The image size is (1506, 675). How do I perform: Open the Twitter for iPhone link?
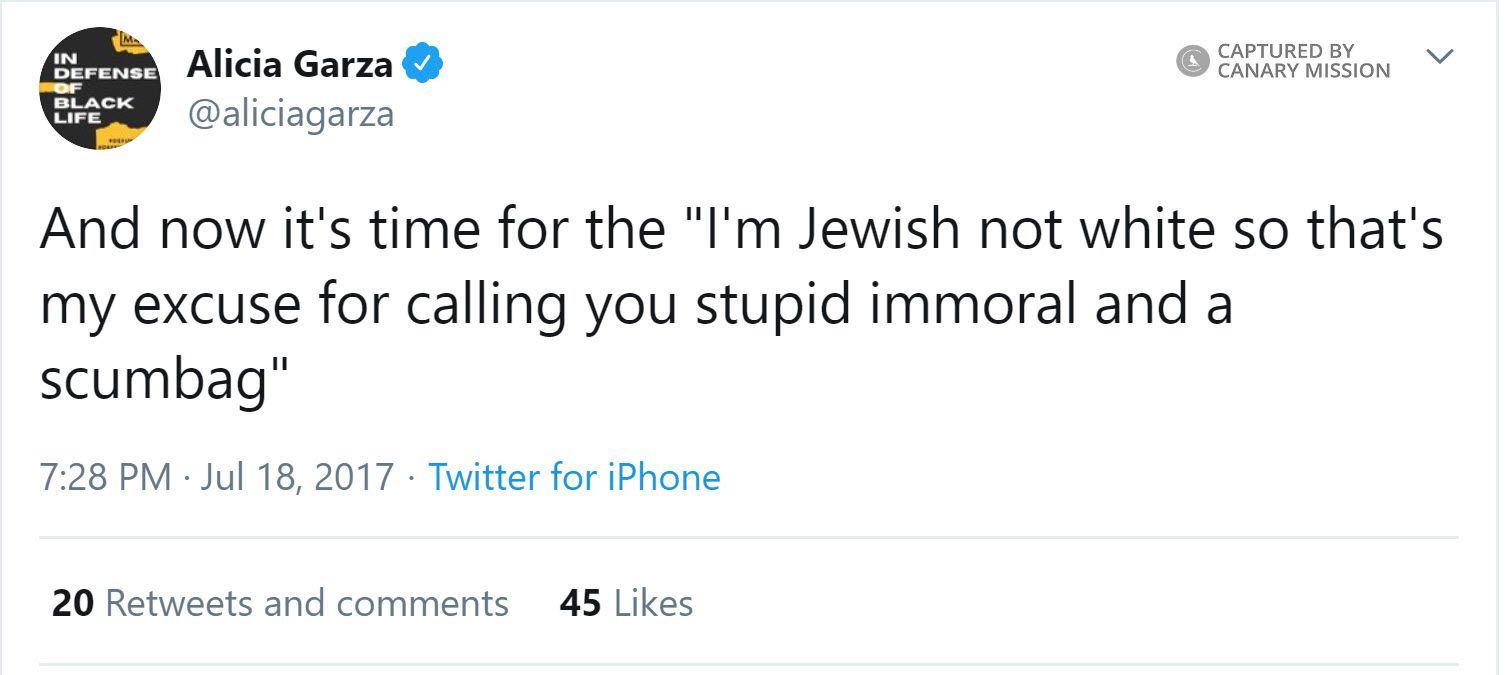click(575, 477)
